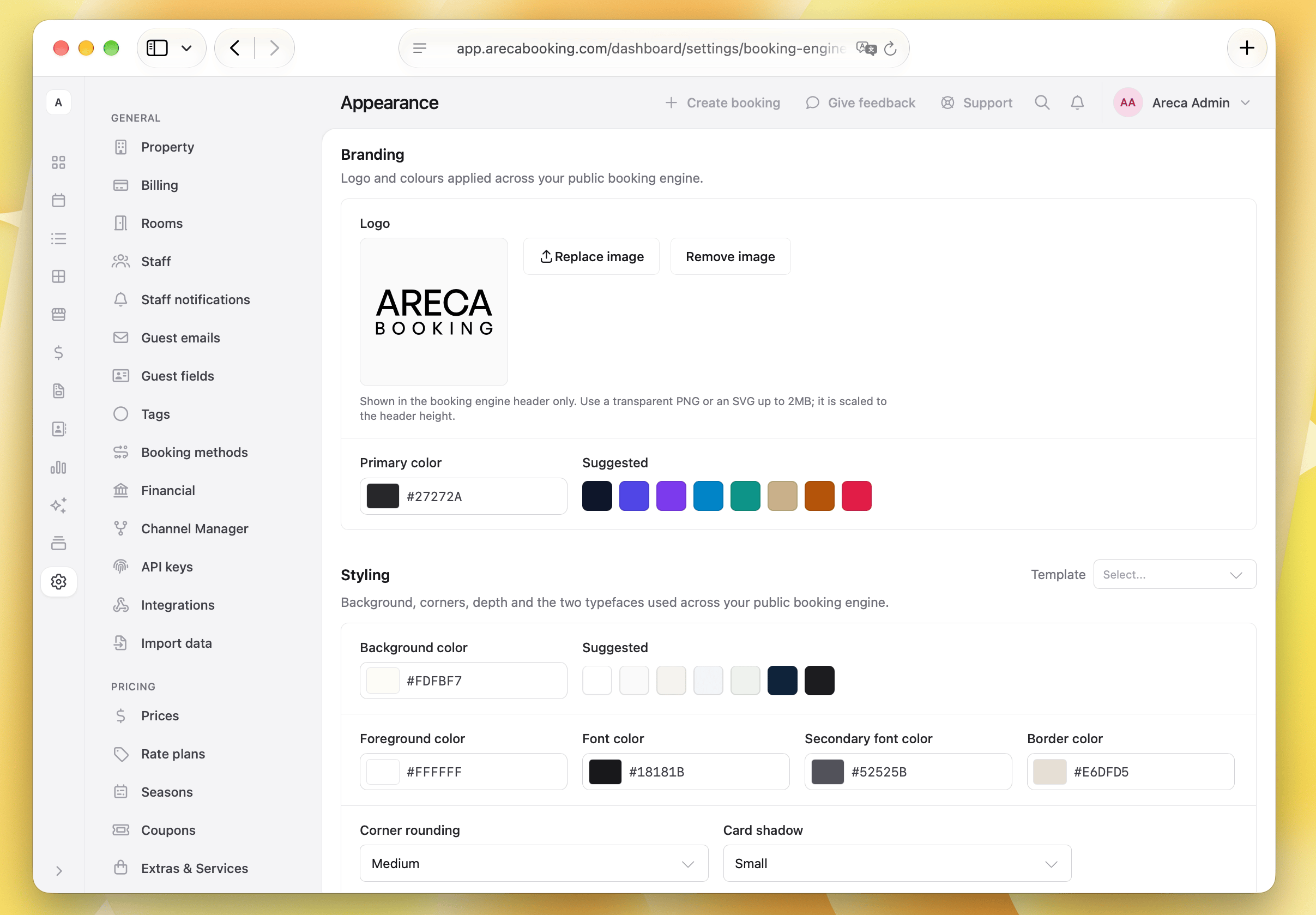Click the Border color hex field
This screenshot has height=915, width=1316.
pos(1130,772)
